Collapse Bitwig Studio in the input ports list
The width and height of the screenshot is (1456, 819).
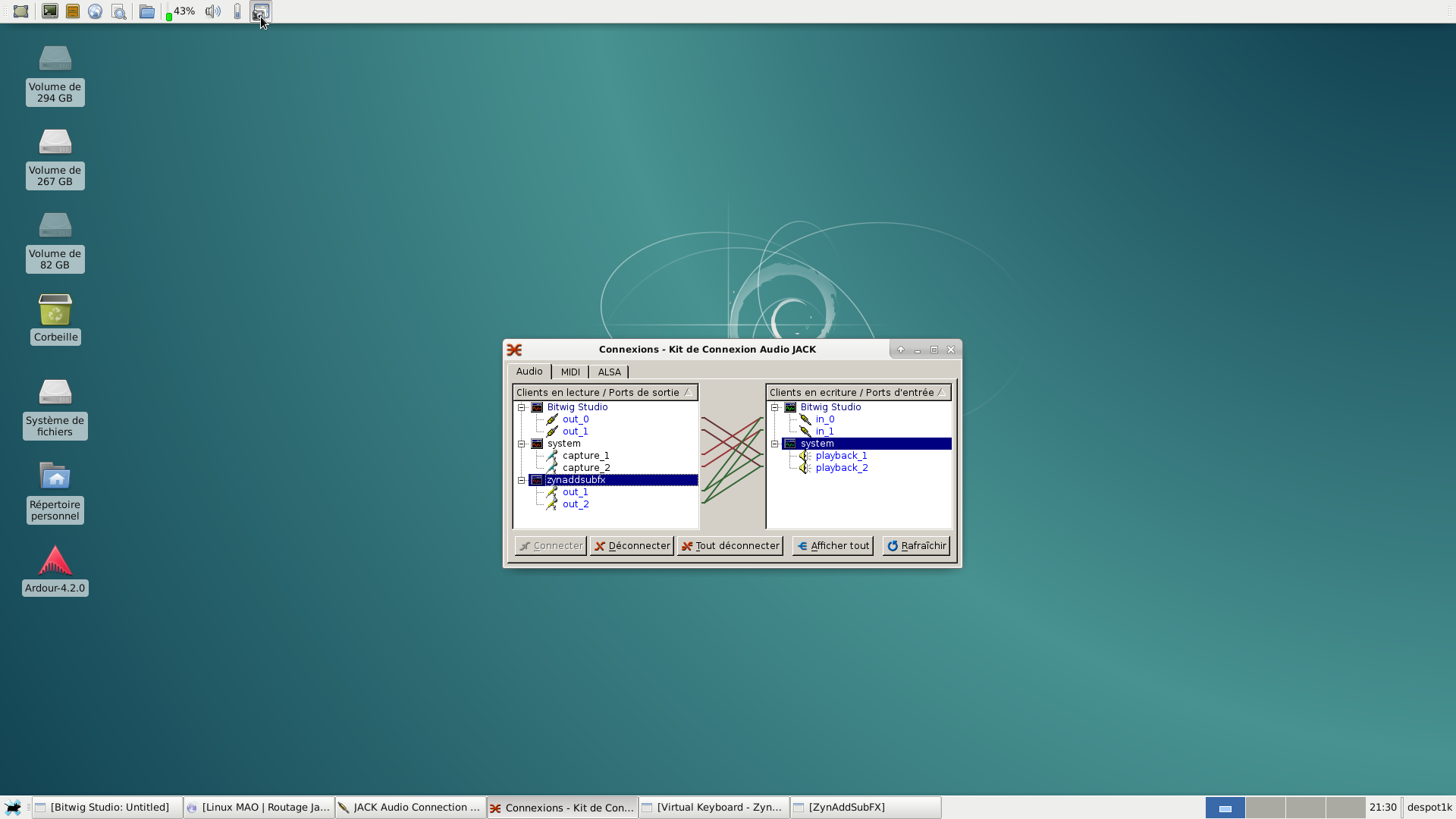click(775, 407)
